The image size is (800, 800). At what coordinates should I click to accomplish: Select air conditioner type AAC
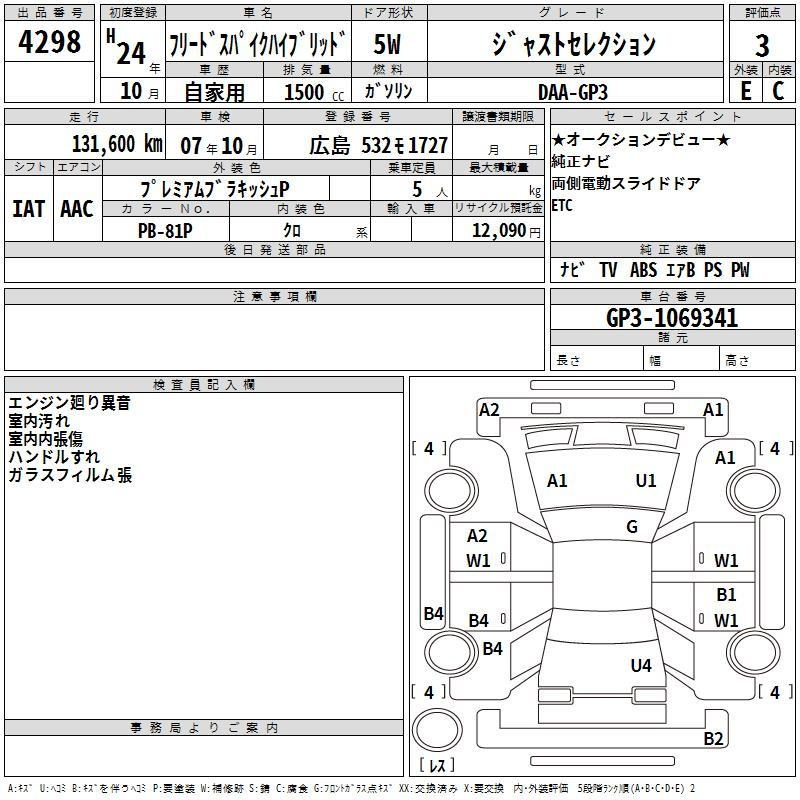click(77, 209)
